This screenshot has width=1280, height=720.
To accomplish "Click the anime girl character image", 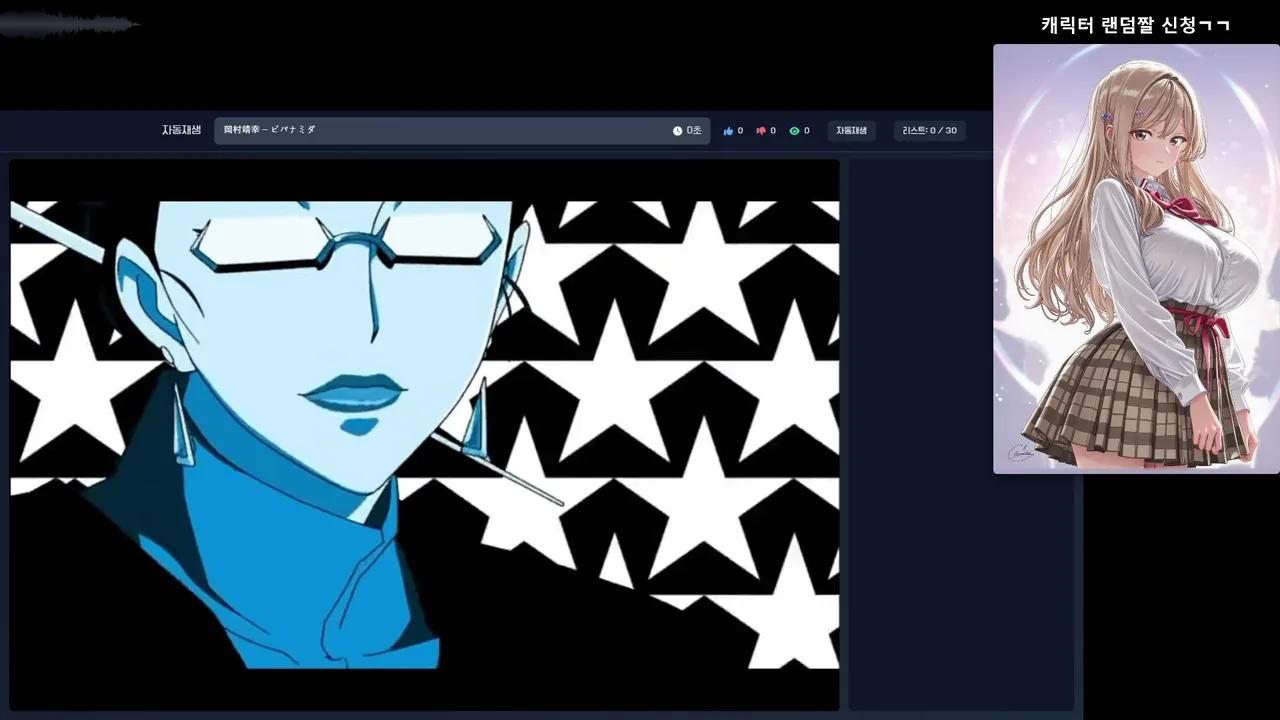I will point(1136,259).
